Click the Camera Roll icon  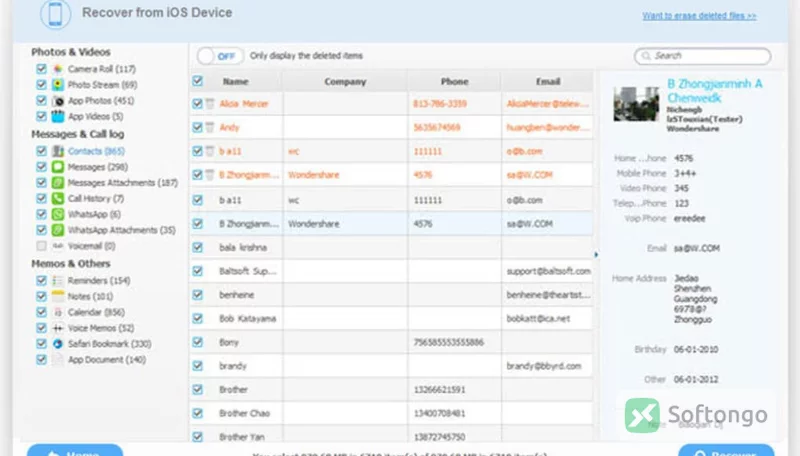pos(58,69)
